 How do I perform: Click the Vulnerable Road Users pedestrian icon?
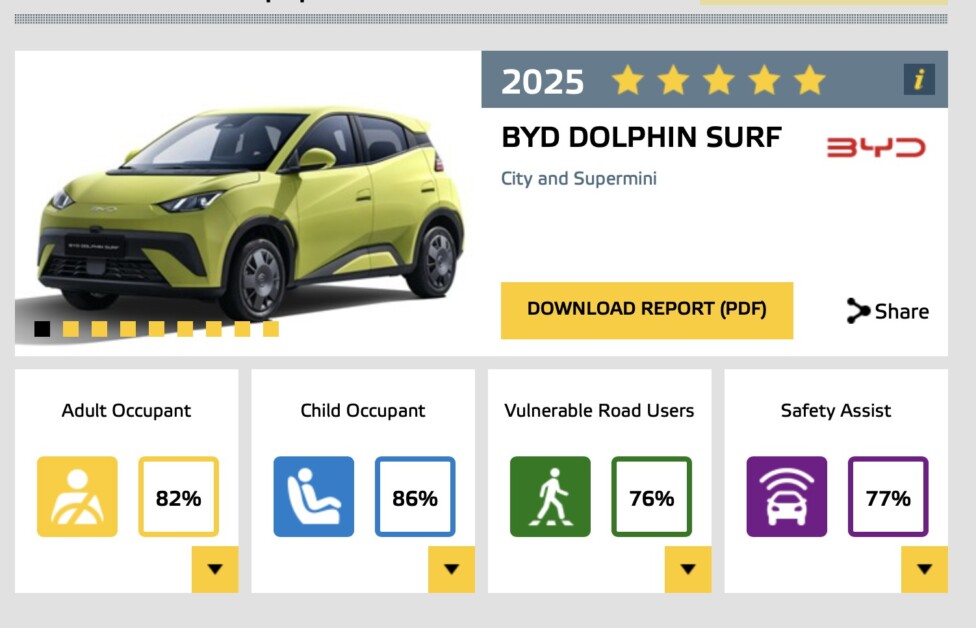pos(550,497)
